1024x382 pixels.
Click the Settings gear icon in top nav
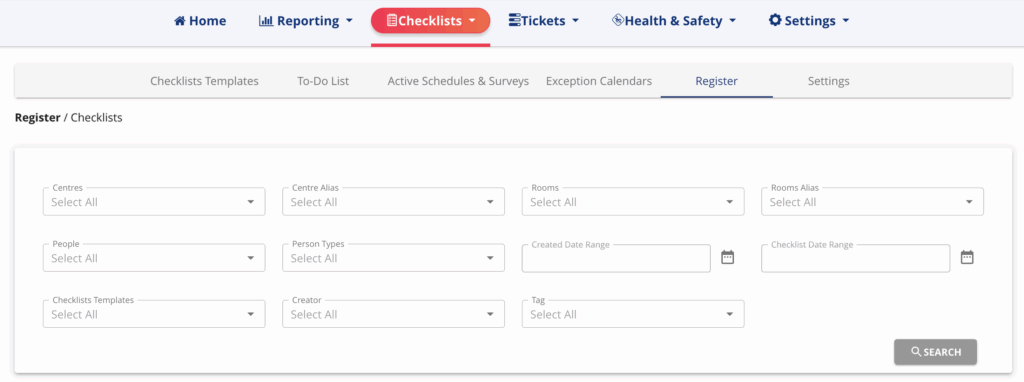[x=775, y=20]
